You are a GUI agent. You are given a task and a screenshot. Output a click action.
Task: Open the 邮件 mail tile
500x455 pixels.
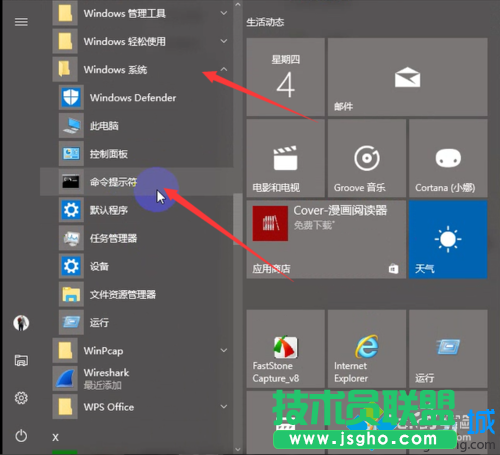[x=407, y=77]
